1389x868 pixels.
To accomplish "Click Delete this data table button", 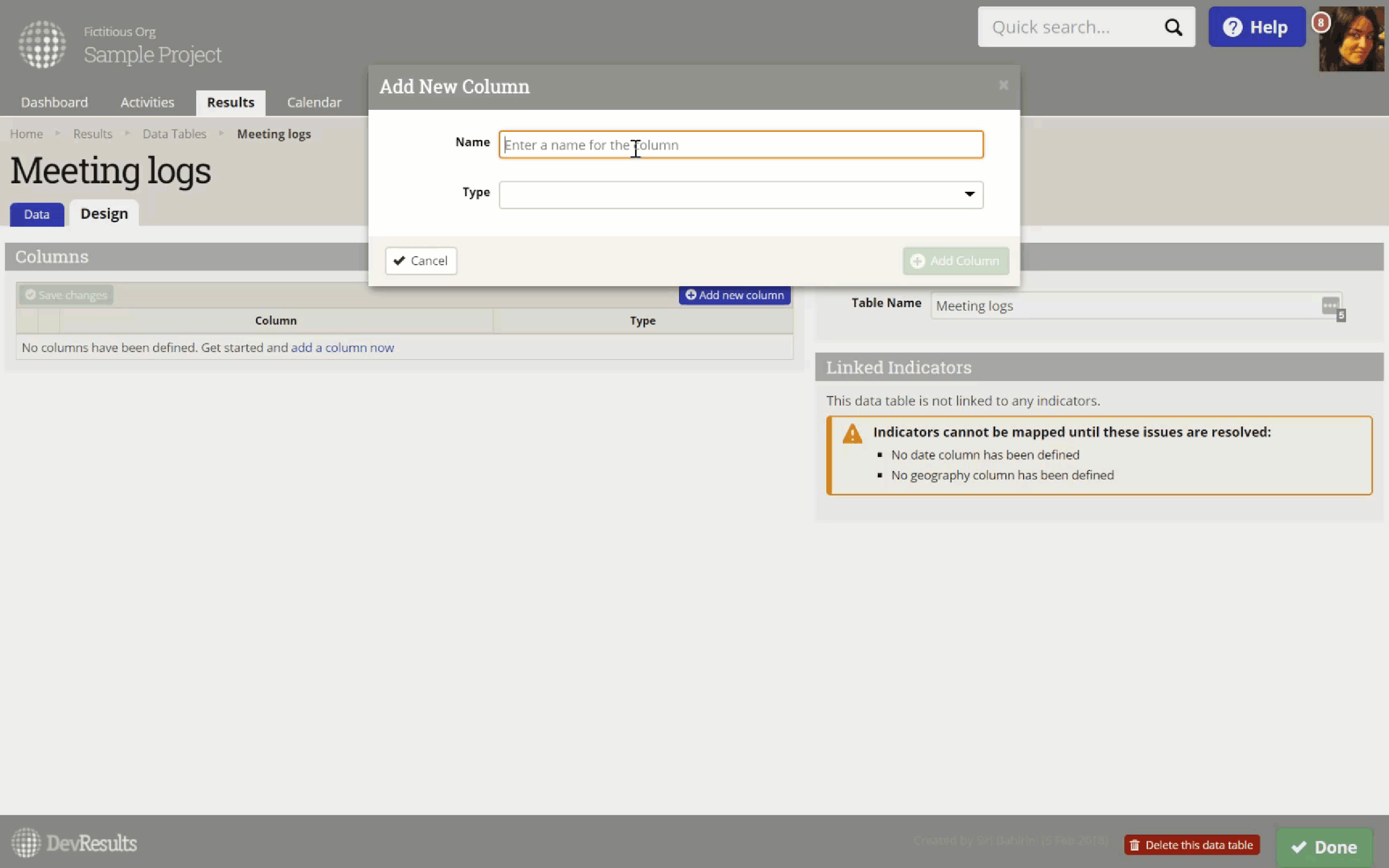I will [x=1192, y=844].
